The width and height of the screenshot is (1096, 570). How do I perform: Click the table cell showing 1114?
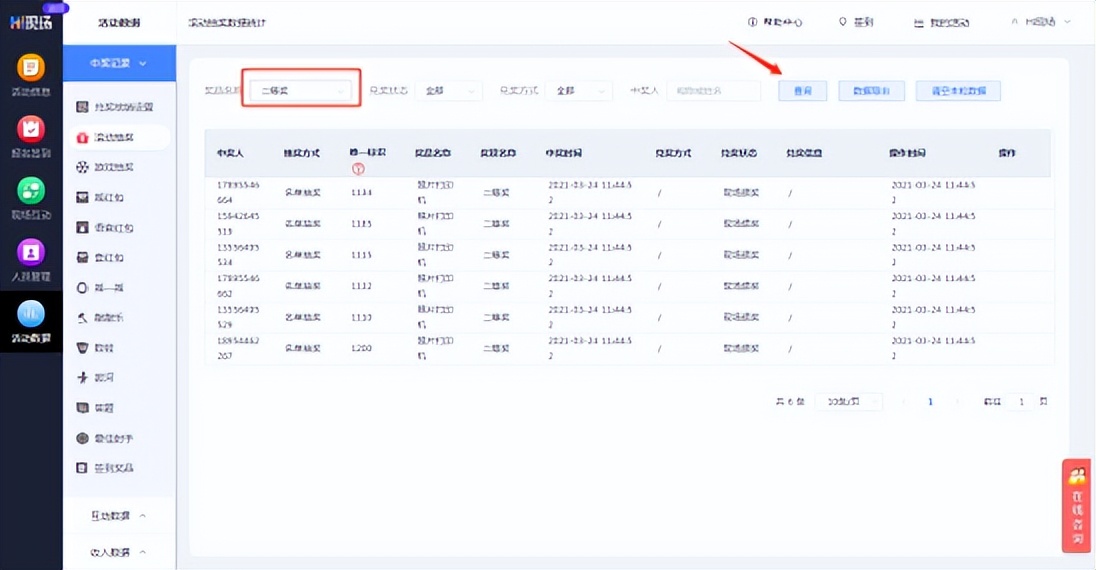[x=361, y=192]
